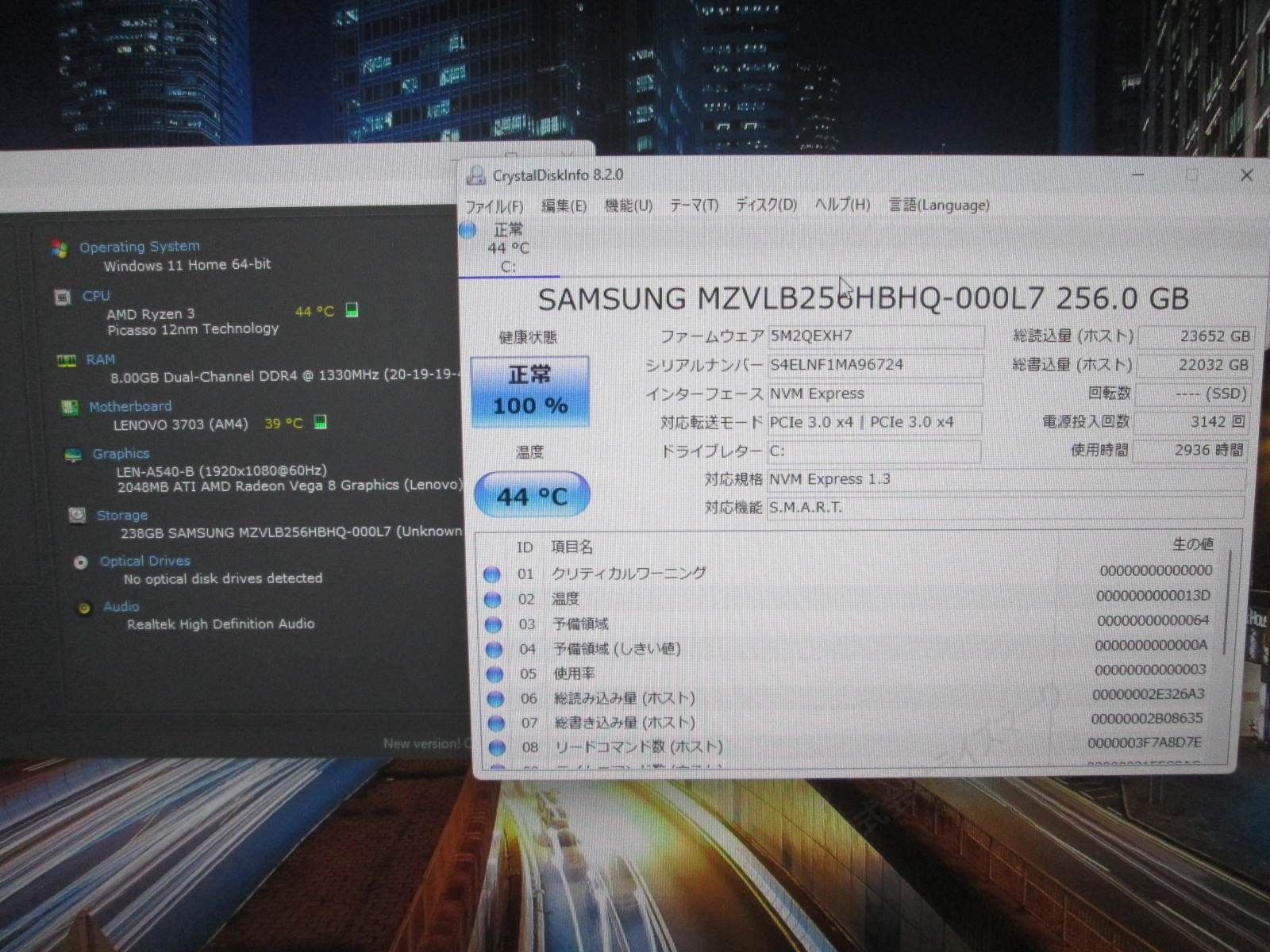
Task: Open the 機能(U) menu
Action: [x=629, y=206]
